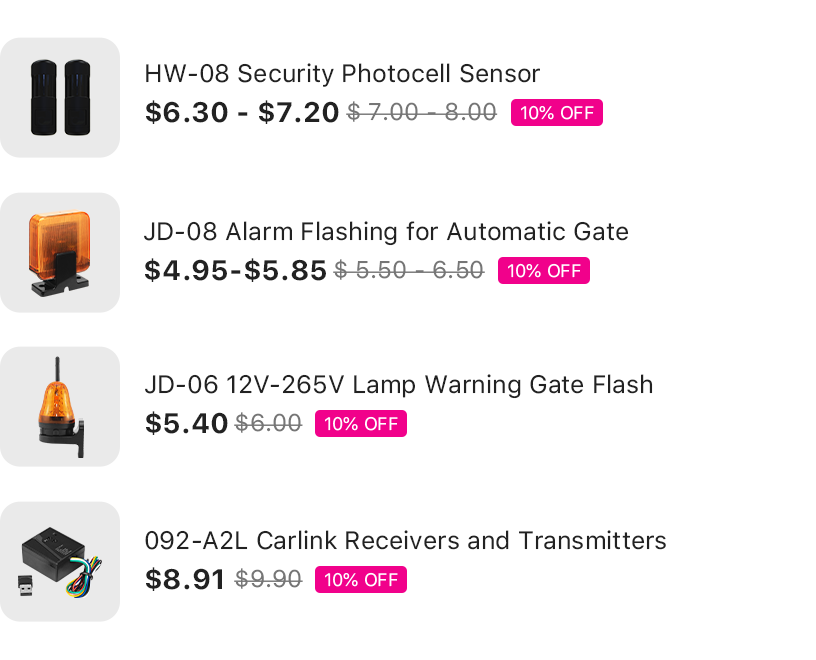This screenshot has height=660, width=816.
Task: Click 10% OFF badge on JD-08 alarm
Action: 544,271
